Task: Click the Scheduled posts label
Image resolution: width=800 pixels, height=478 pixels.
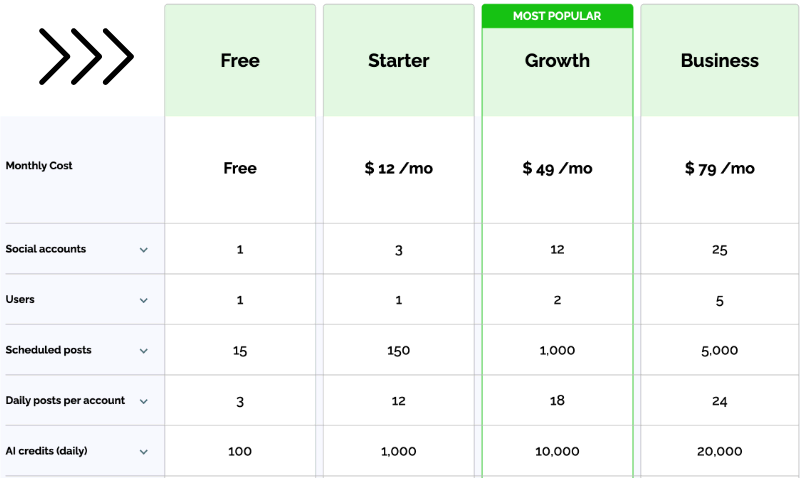Action: (x=48, y=350)
